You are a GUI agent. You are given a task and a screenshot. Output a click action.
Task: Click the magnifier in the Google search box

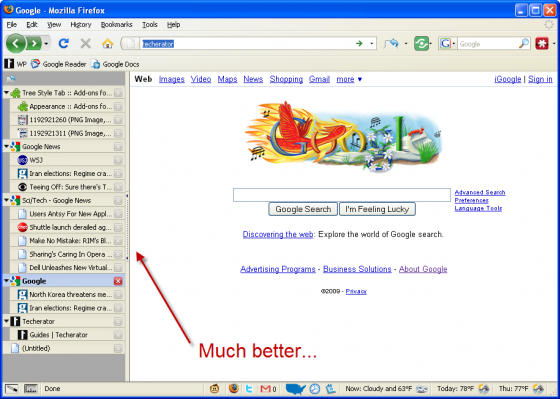click(524, 44)
